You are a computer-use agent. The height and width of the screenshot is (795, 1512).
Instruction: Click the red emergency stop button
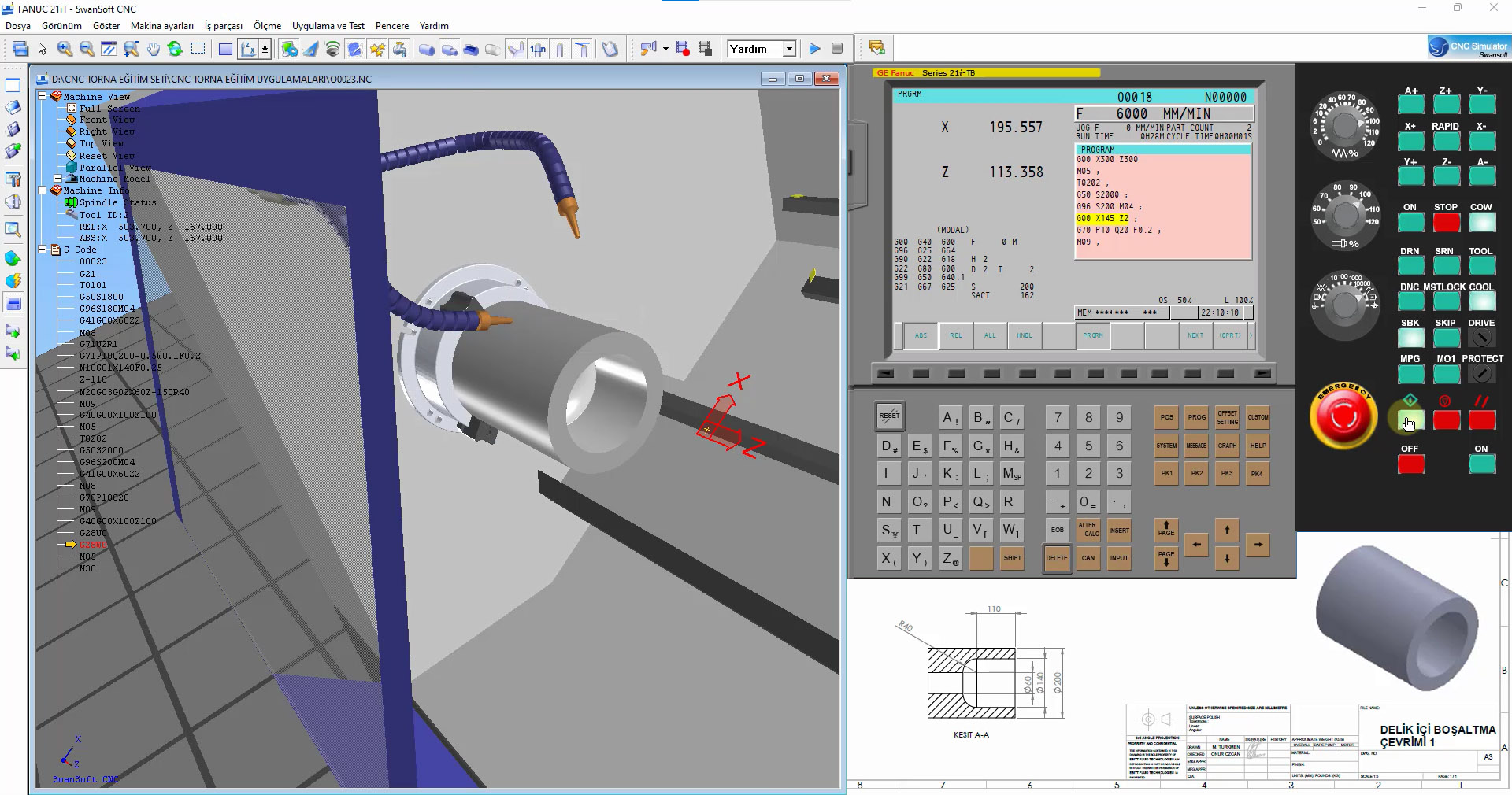coord(1343,416)
